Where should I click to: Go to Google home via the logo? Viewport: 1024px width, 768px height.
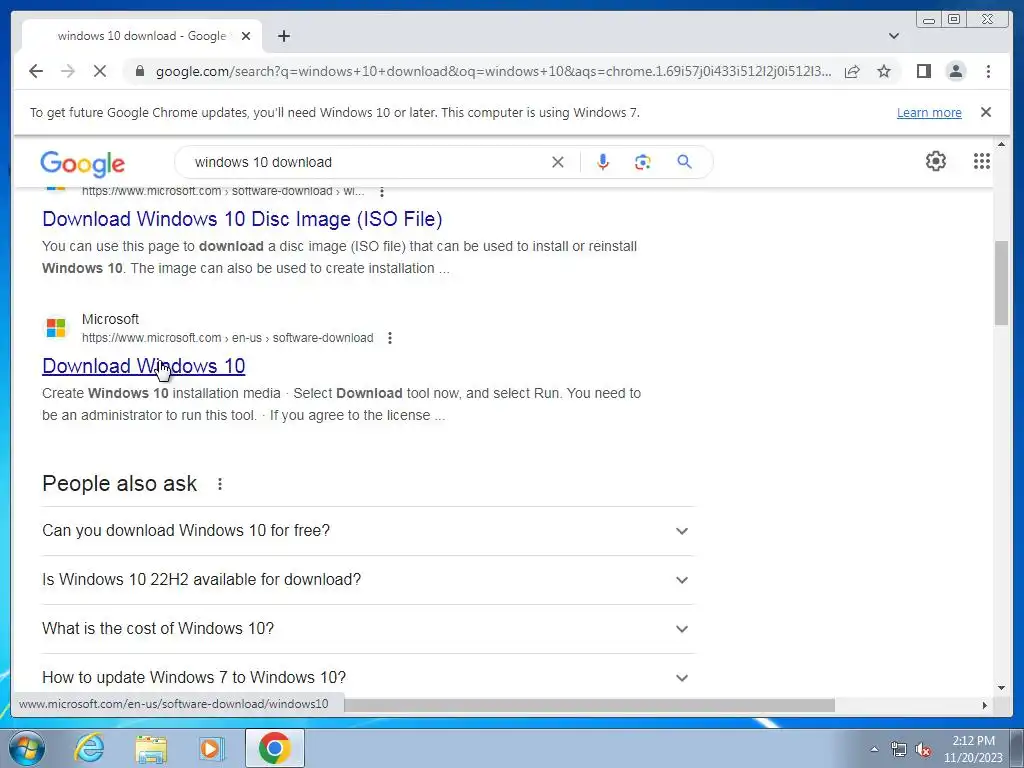pos(82,163)
